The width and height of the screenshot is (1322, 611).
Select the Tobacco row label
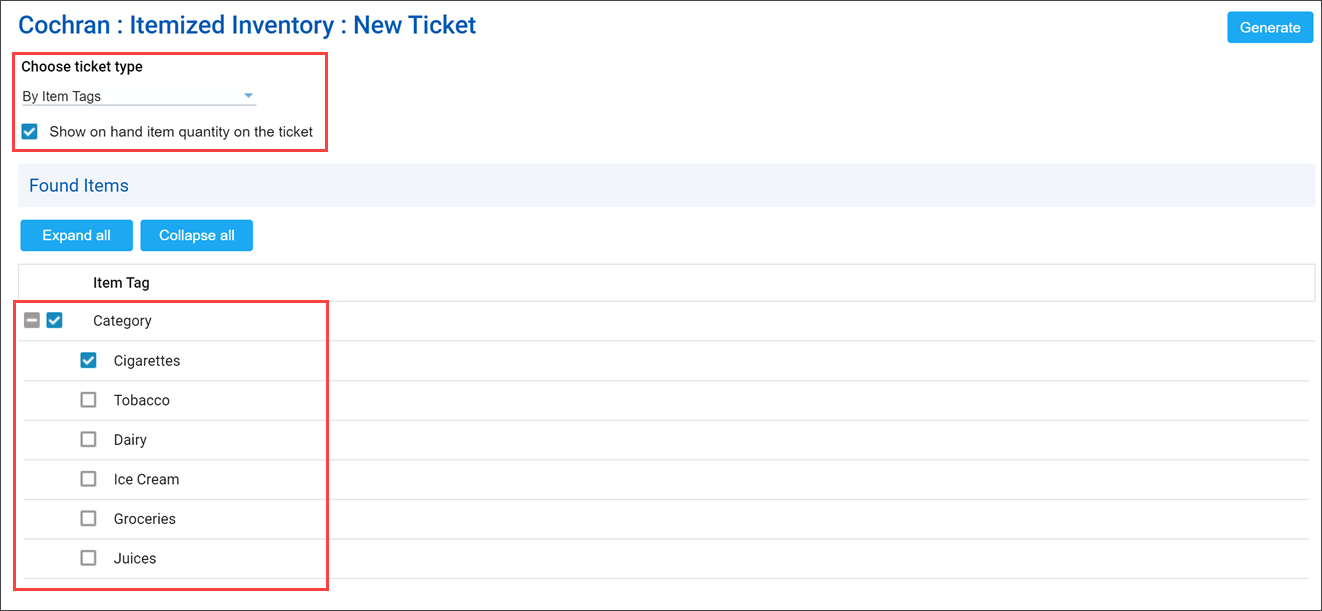[141, 399]
